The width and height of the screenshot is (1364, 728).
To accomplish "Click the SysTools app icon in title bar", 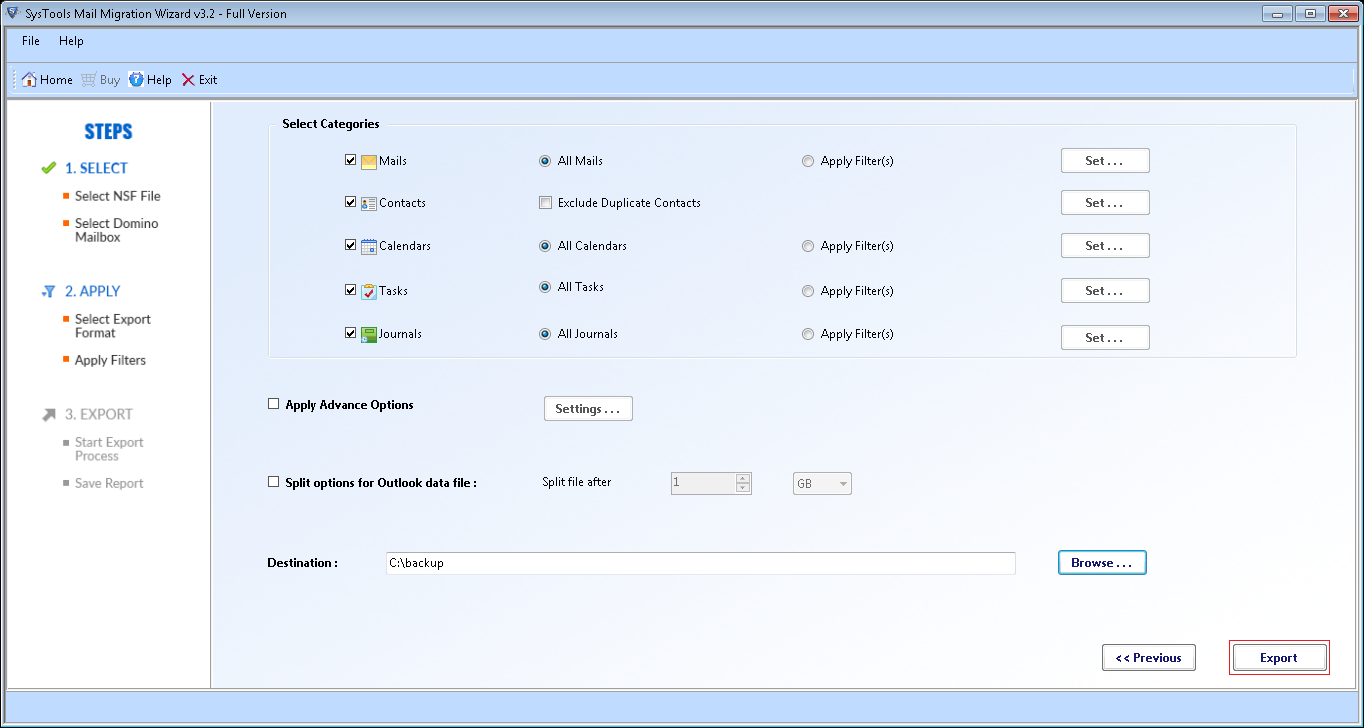I will pyautogui.click(x=12, y=13).
